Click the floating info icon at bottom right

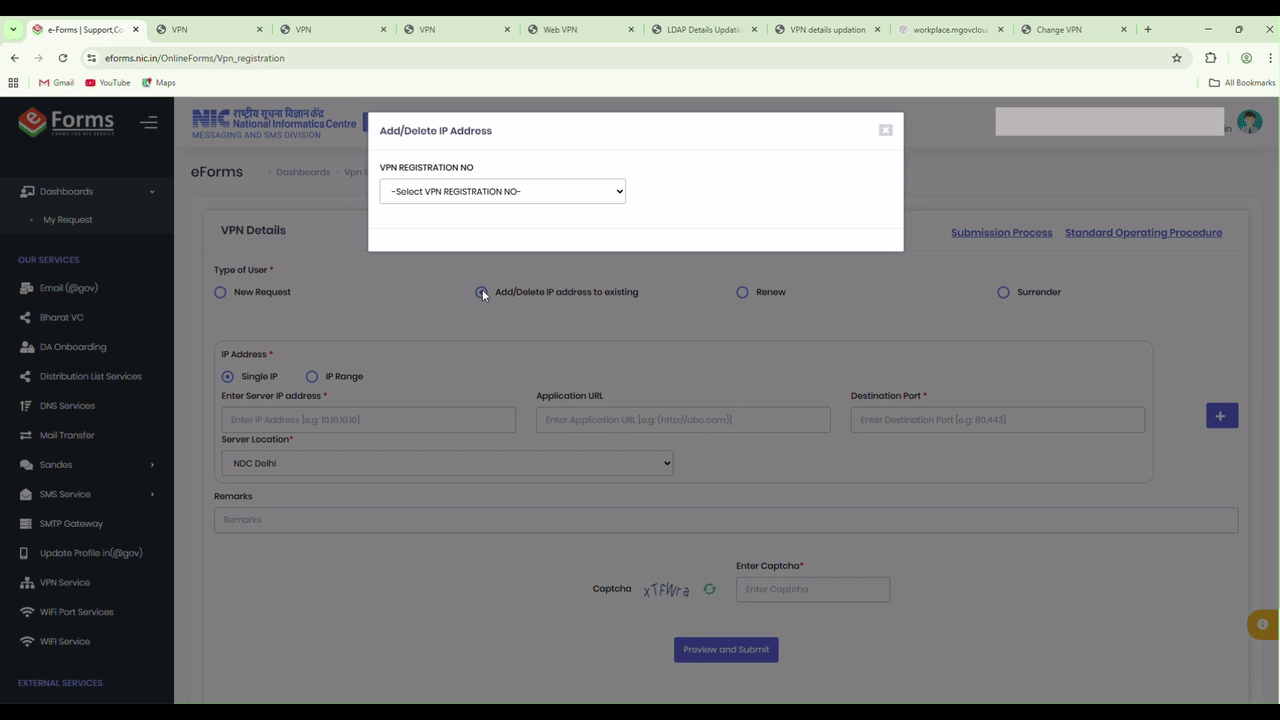1261,624
